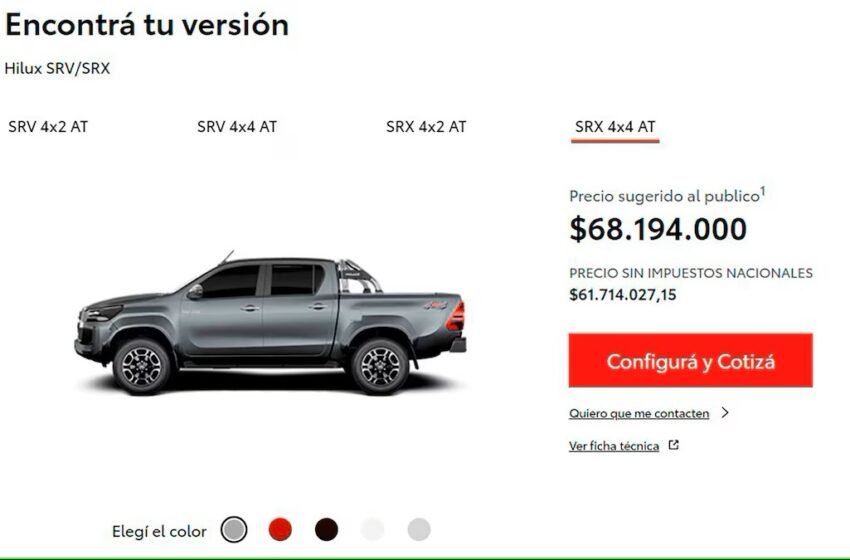
Task: Select the dark black color swatch
Action: pyautogui.click(x=326, y=530)
